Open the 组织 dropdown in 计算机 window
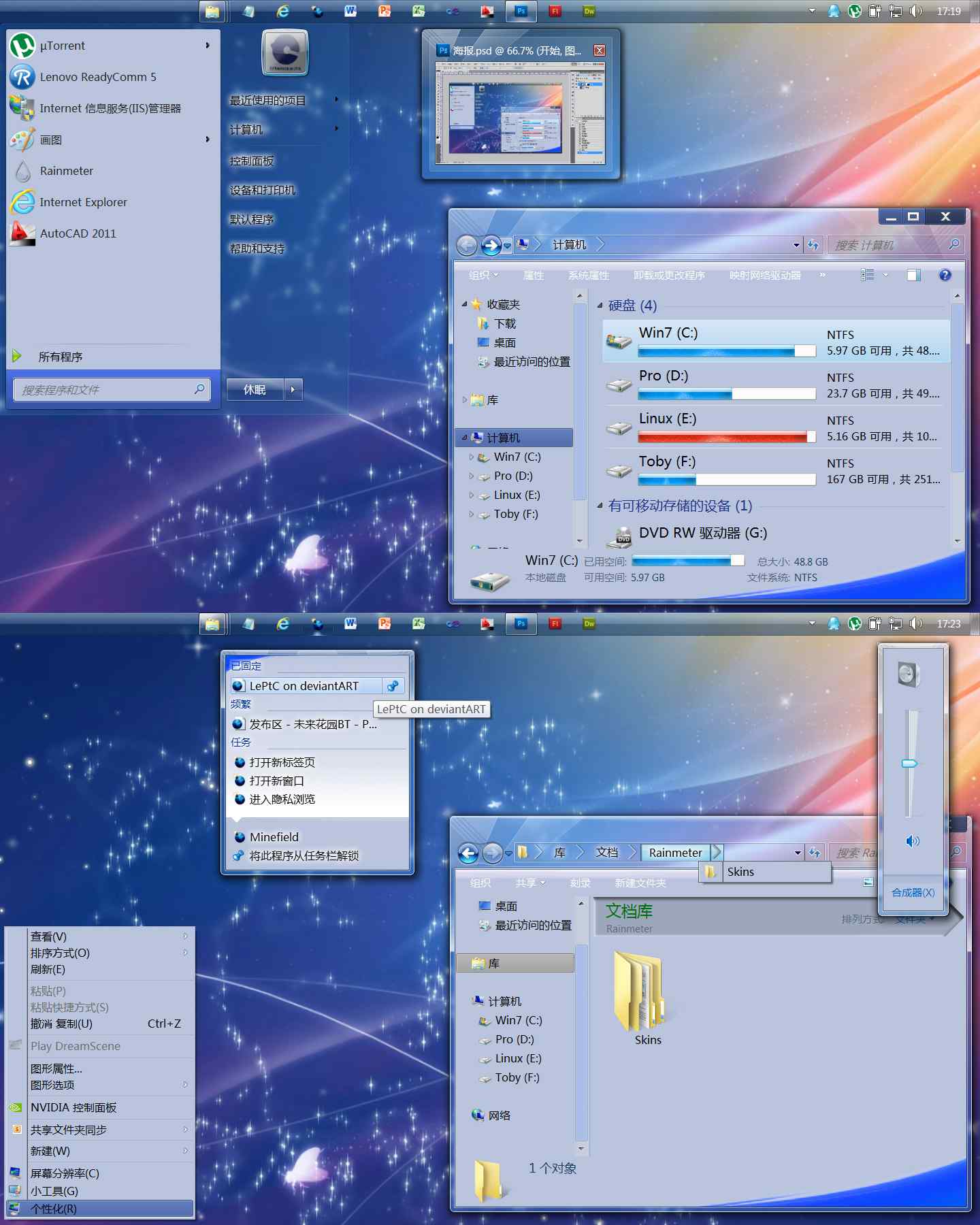This screenshot has width=980, height=1225. [x=484, y=275]
